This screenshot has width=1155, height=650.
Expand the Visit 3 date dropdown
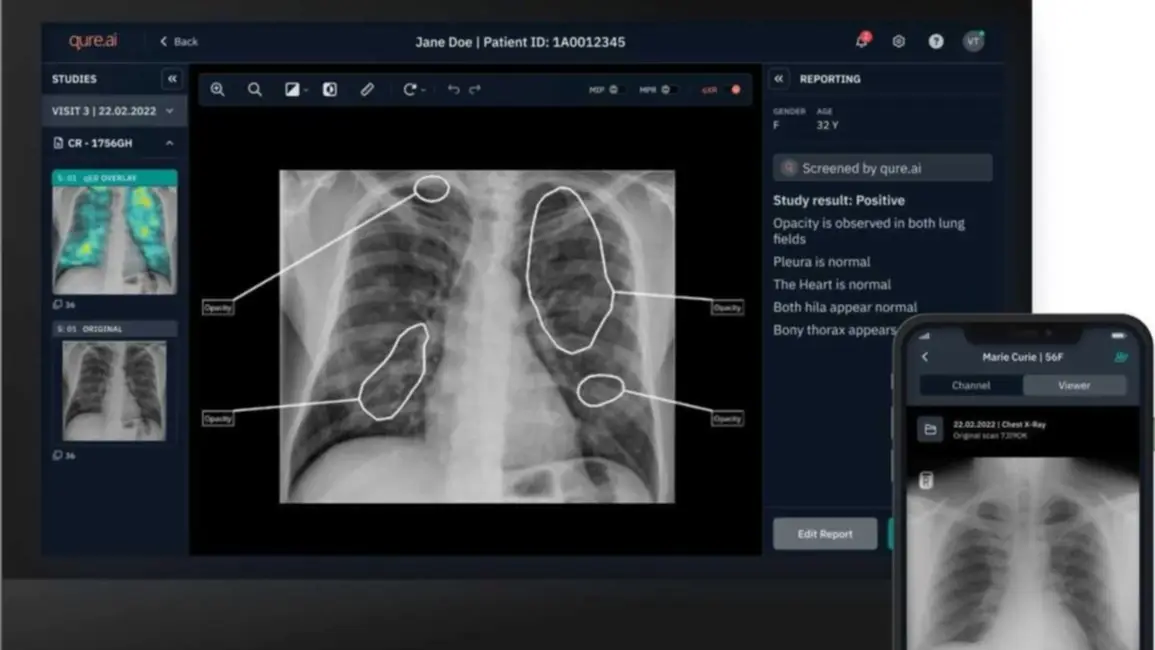click(x=170, y=111)
